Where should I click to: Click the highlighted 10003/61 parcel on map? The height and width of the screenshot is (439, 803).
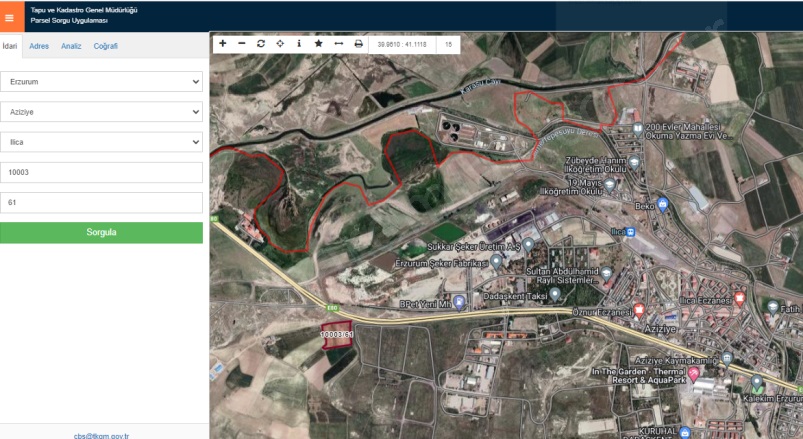[x=337, y=334]
